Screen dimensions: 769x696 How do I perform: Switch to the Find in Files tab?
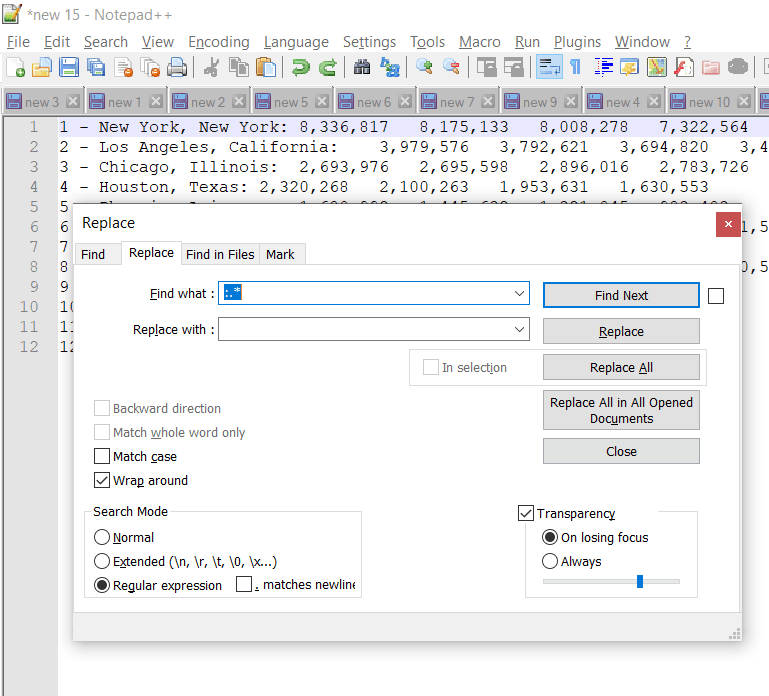click(x=220, y=255)
